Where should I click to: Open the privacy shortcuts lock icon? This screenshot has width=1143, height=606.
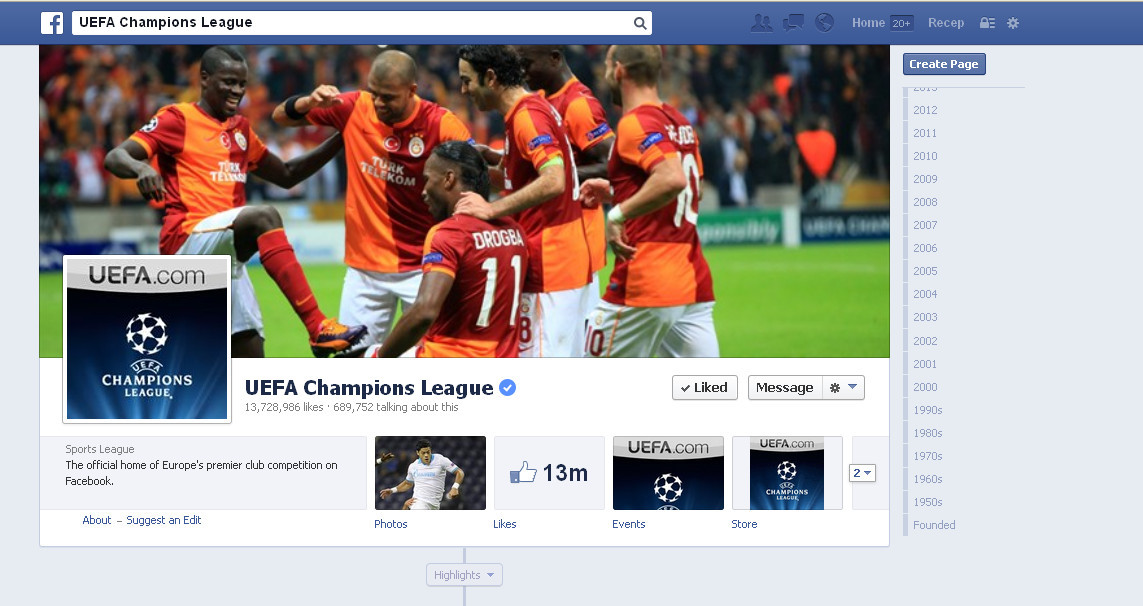[987, 23]
